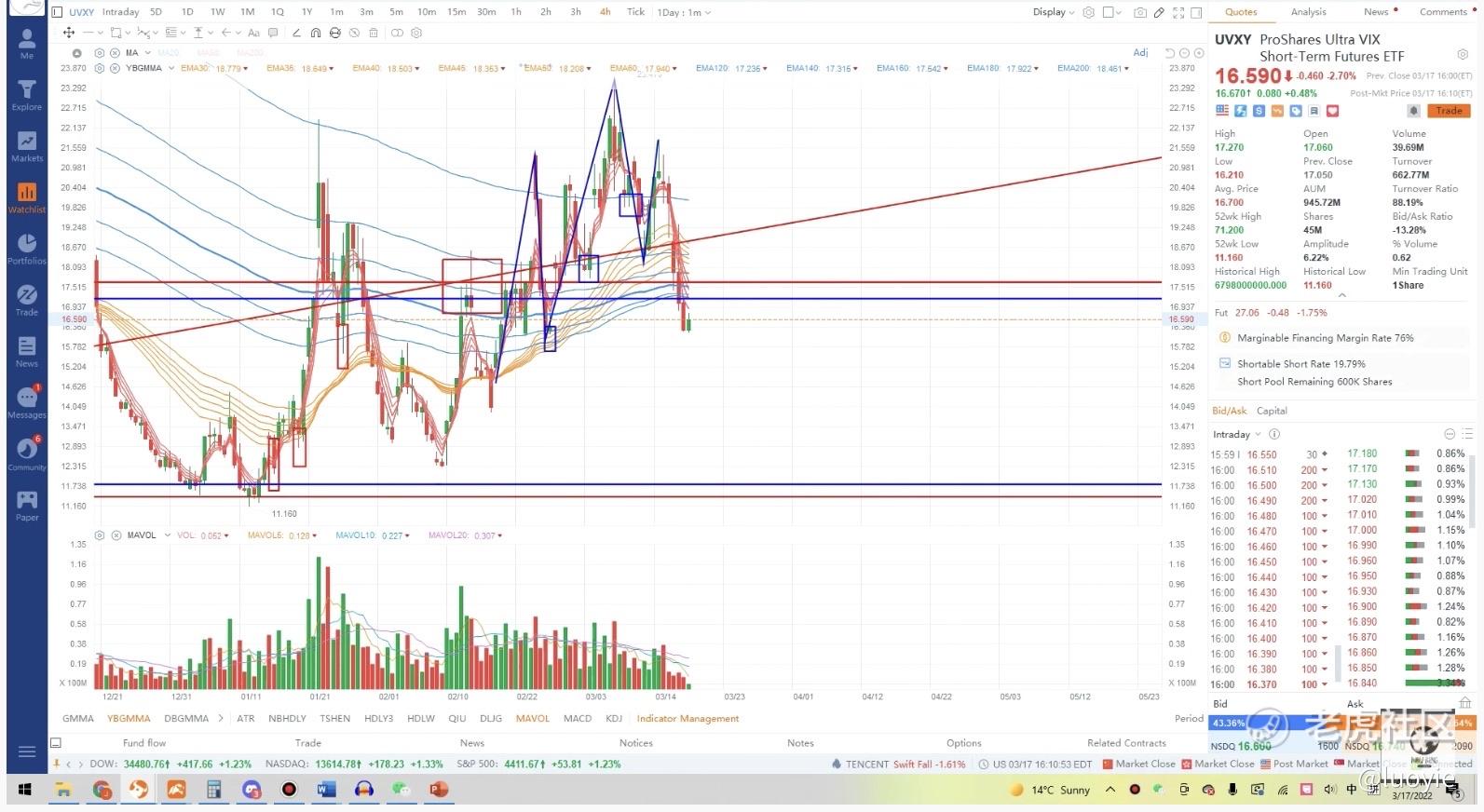This screenshot has height=812, width=1484.
Task: Open the Intraday dropdown in order panel
Action: (1236, 434)
